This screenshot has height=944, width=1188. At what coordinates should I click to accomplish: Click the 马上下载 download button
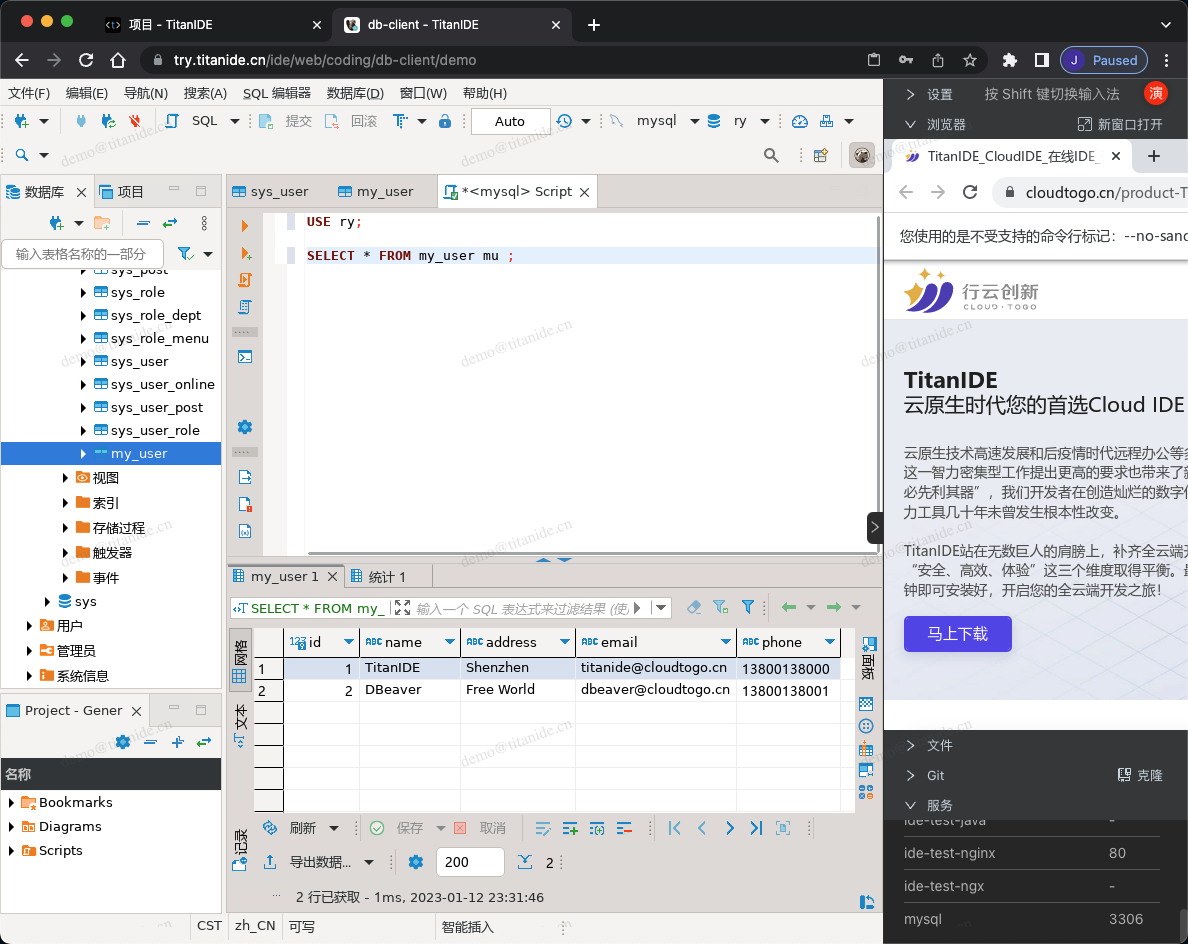click(957, 634)
